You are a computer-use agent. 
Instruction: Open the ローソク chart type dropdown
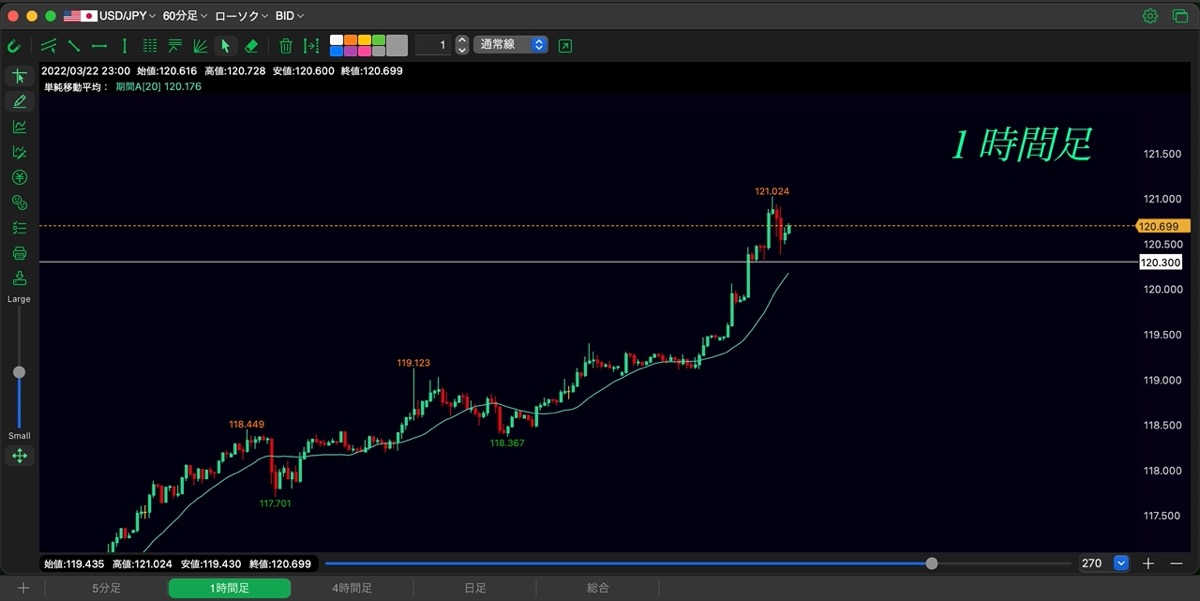coord(242,16)
